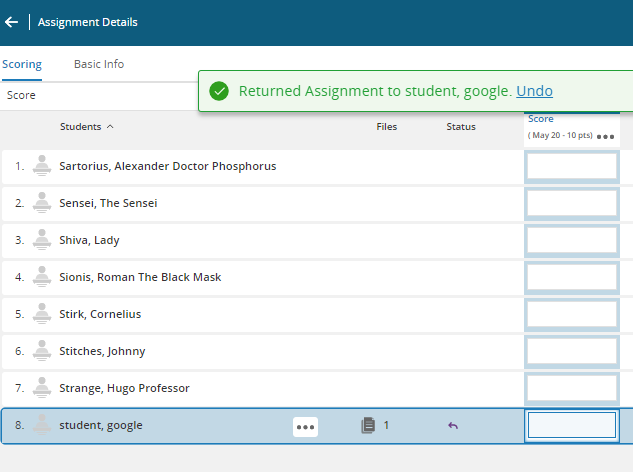Screen dimensions: 633x472
Task: Open Score column options three-dot menu
Action: 605,136
